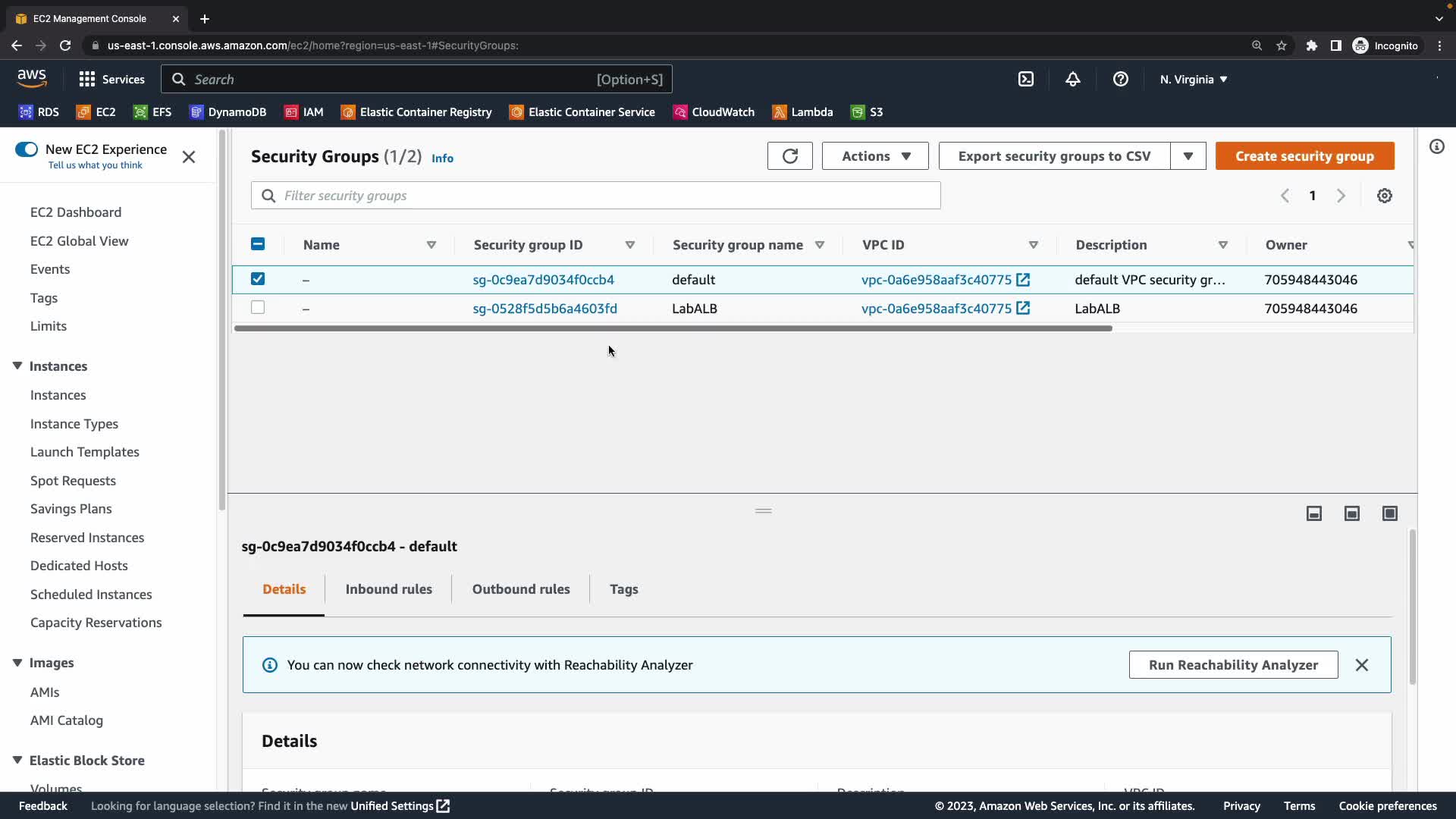Open the Services grid menu
Image resolution: width=1456 pixels, height=819 pixels.
(111, 80)
